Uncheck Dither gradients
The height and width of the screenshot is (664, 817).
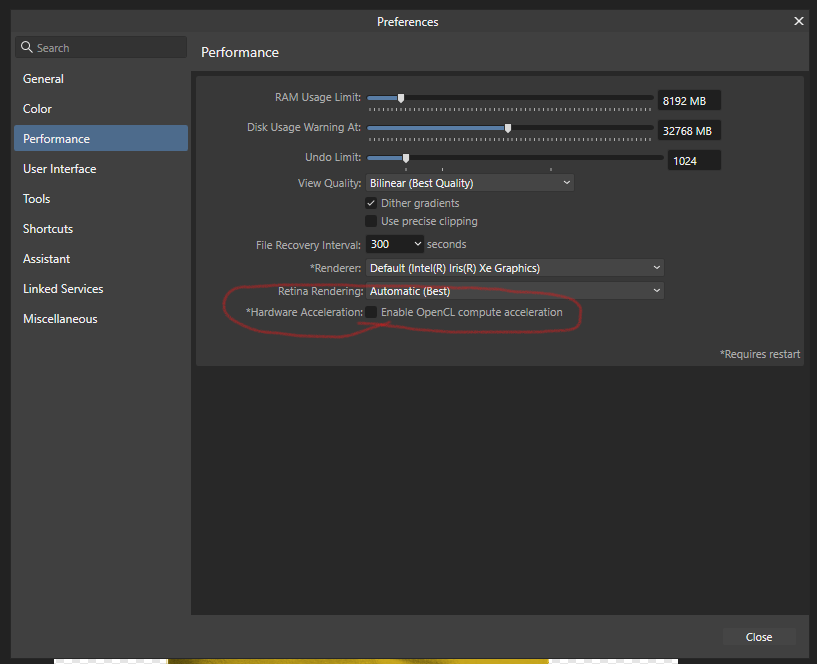pyautogui.click(x=370, y=202)
